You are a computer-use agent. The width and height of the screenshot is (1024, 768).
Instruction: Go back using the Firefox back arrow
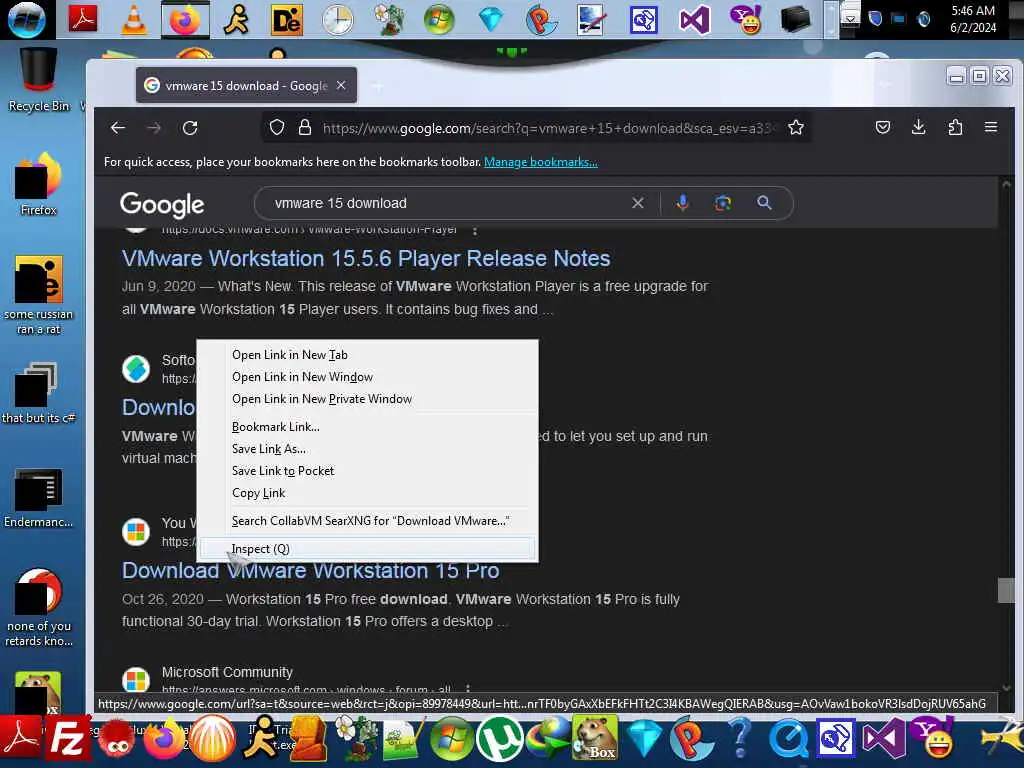point(118,128)
